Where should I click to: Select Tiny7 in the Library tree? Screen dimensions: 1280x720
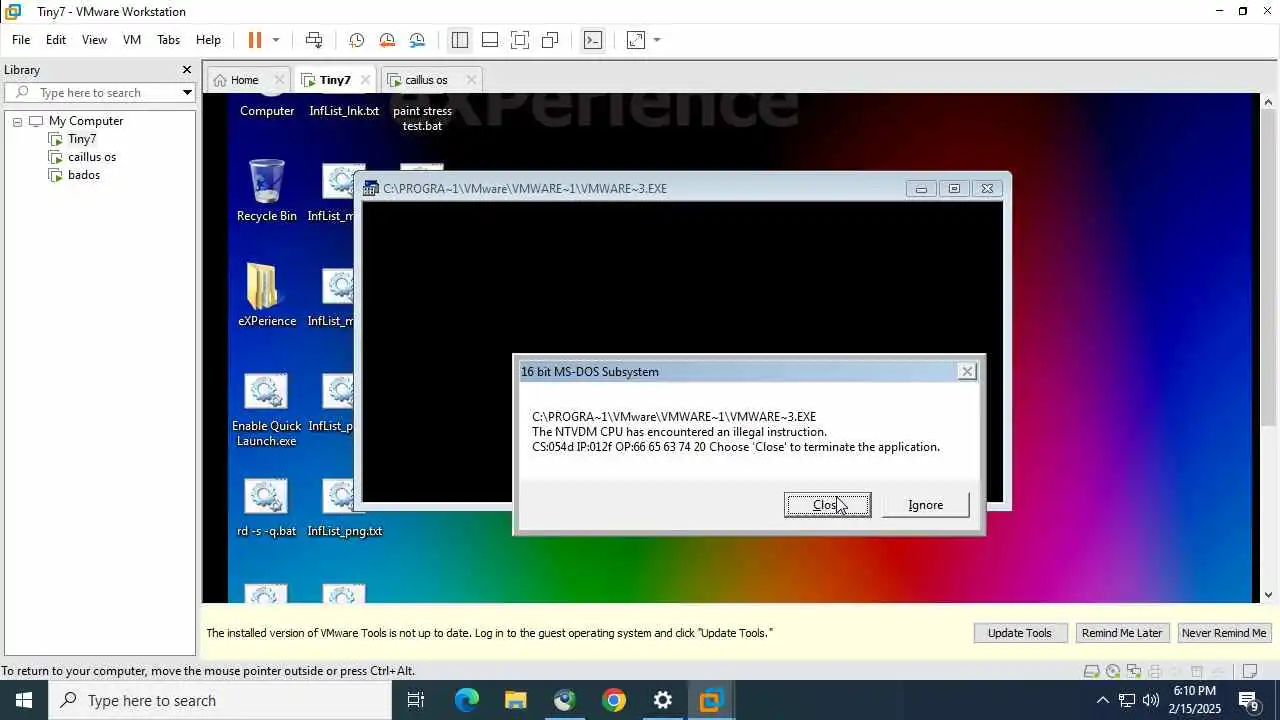[x=82, y=139]
